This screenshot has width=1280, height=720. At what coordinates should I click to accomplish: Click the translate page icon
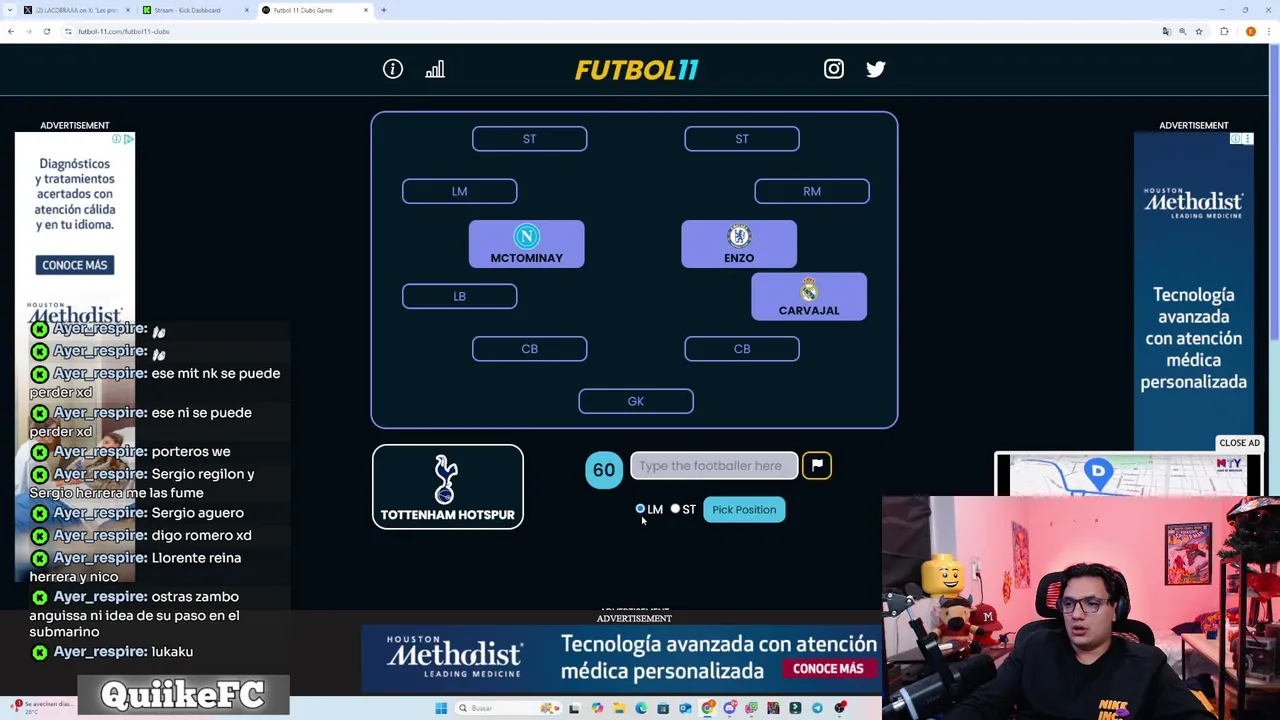click(1167, 31)
